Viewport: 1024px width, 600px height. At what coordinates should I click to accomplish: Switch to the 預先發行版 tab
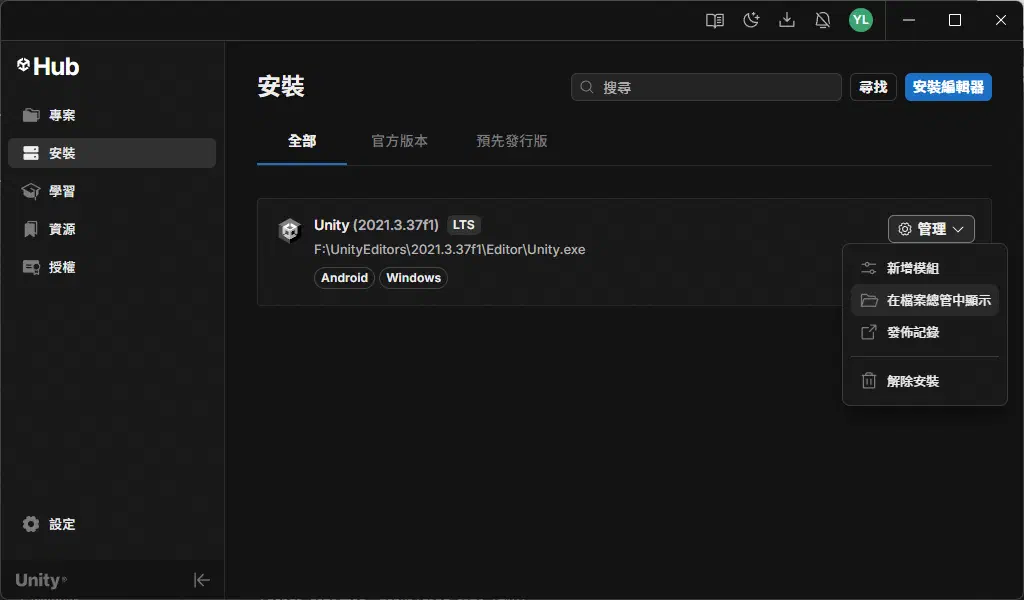[x=511, y=141]
